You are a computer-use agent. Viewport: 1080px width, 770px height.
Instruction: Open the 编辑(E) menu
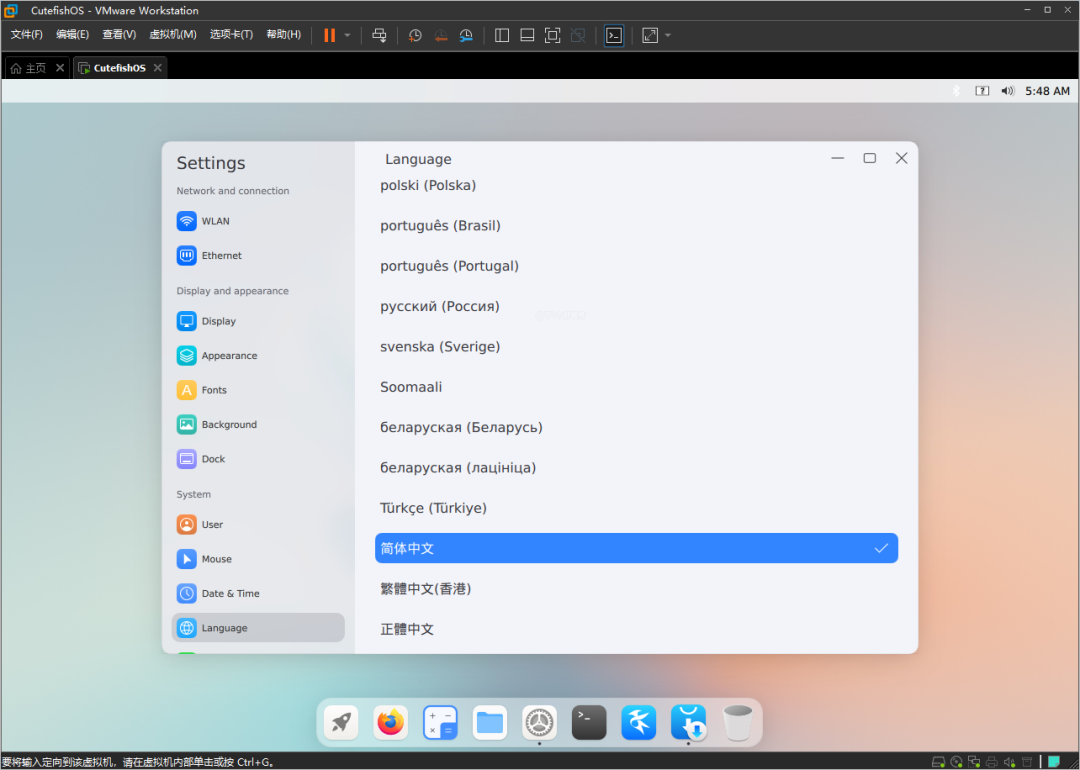coord(72,34)
